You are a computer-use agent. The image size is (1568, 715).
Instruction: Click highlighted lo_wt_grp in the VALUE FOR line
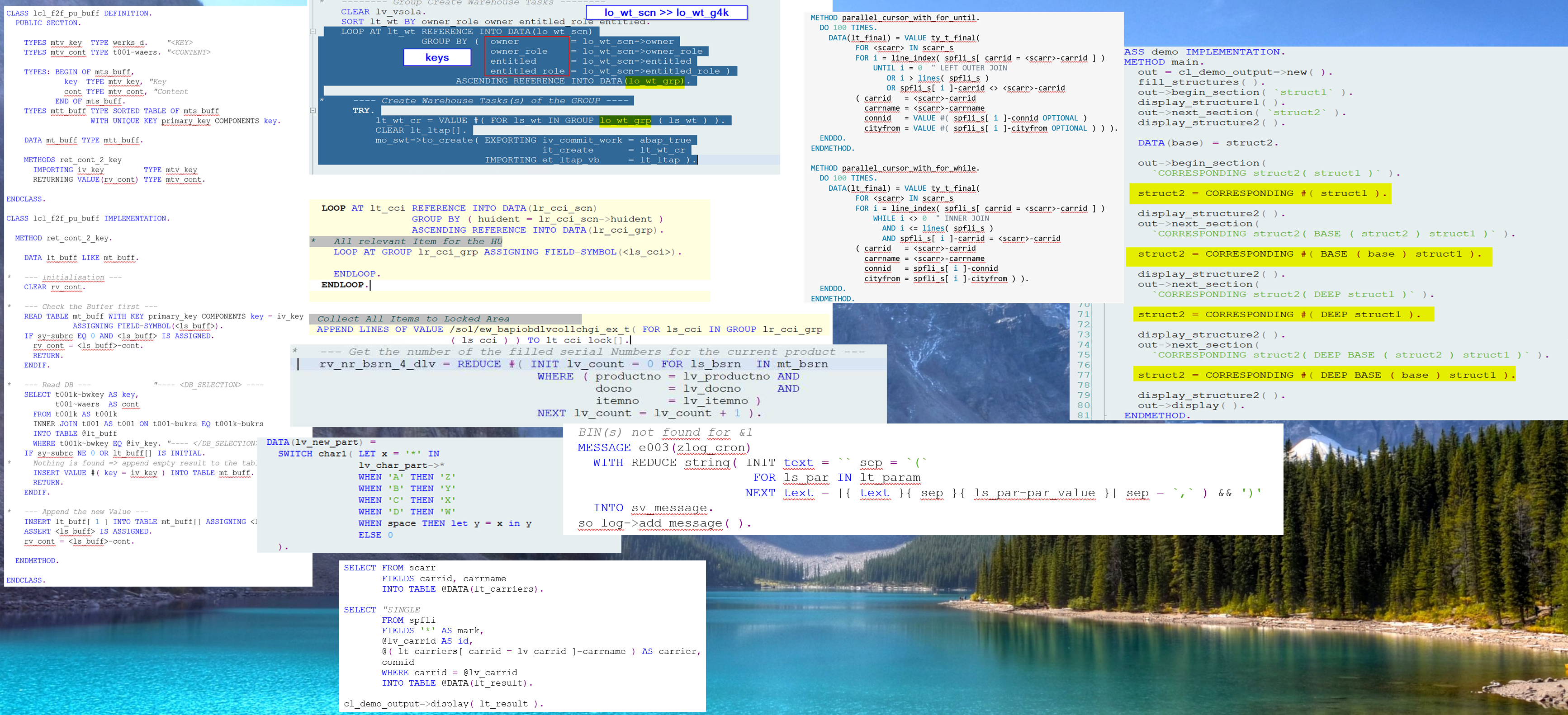(x=625, y=121)
